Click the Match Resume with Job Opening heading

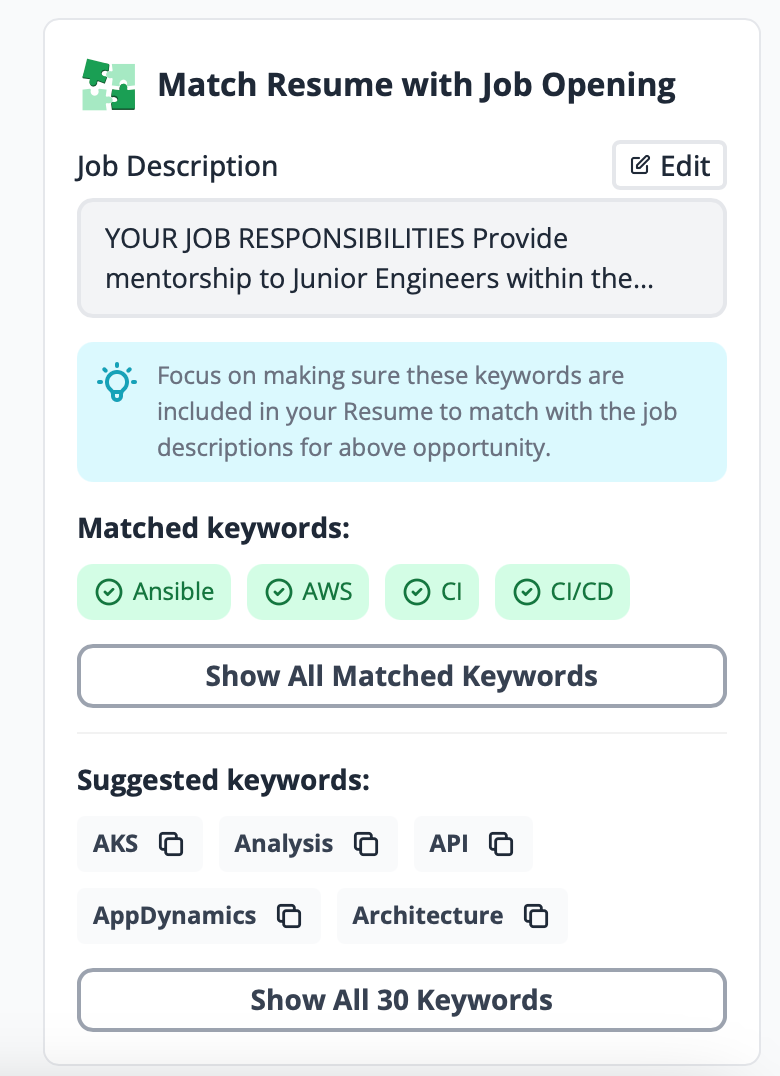coord(416,85)
